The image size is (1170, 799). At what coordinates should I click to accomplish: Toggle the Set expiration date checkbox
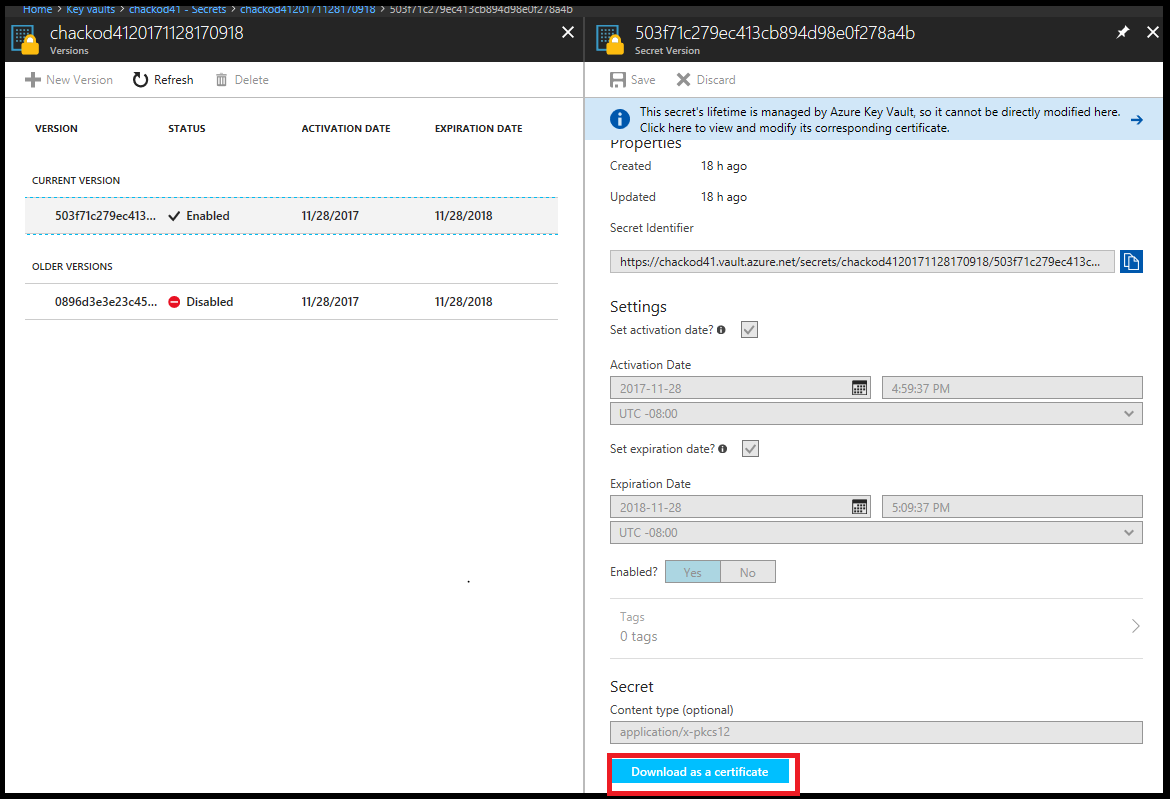750,448
